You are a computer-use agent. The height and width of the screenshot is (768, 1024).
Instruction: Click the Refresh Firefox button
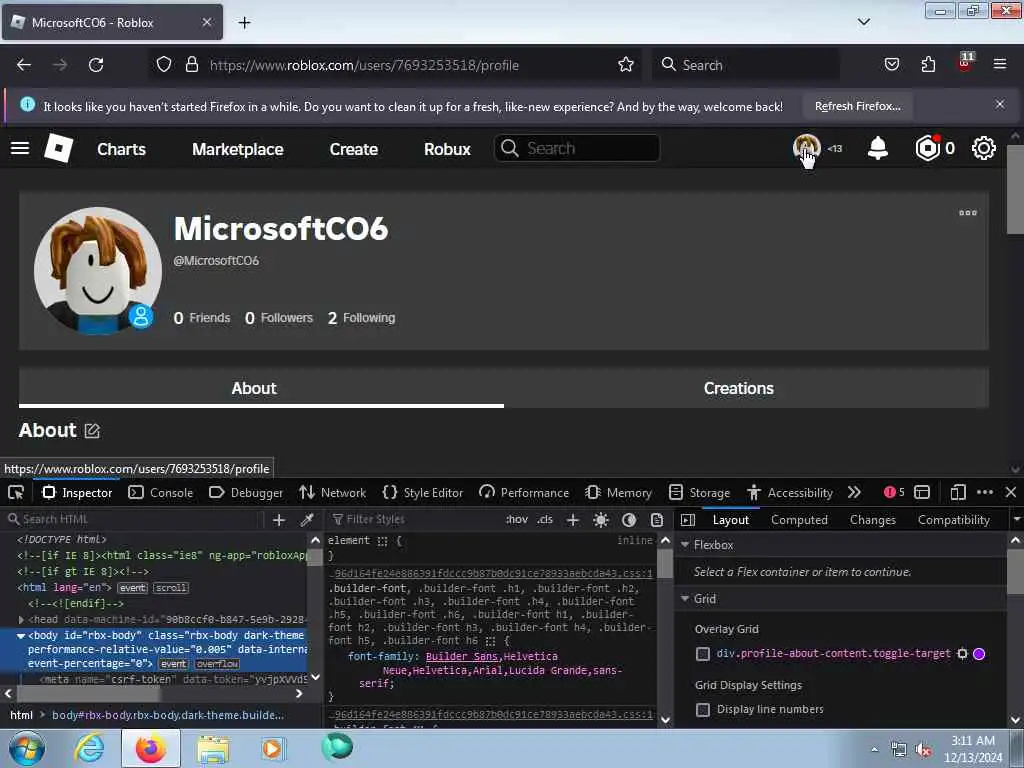click(x=857, y=106)
